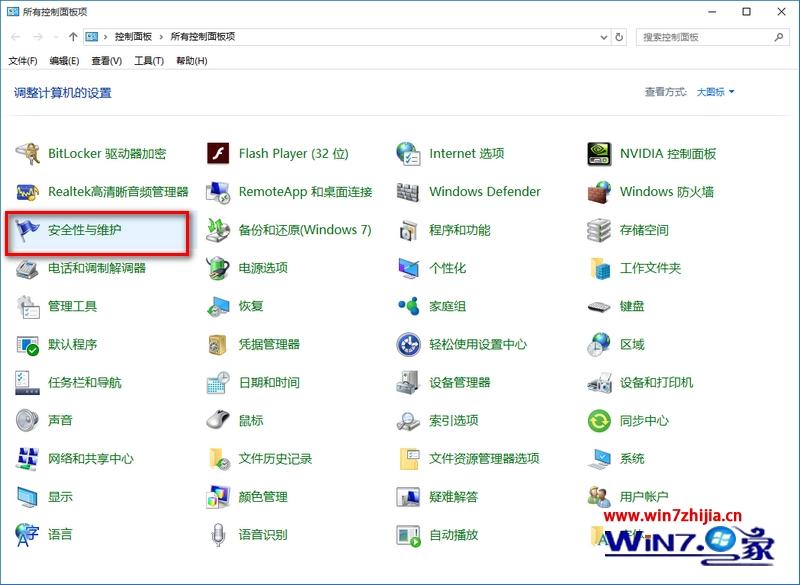Click the search magnifier icon

coord(779,37)
